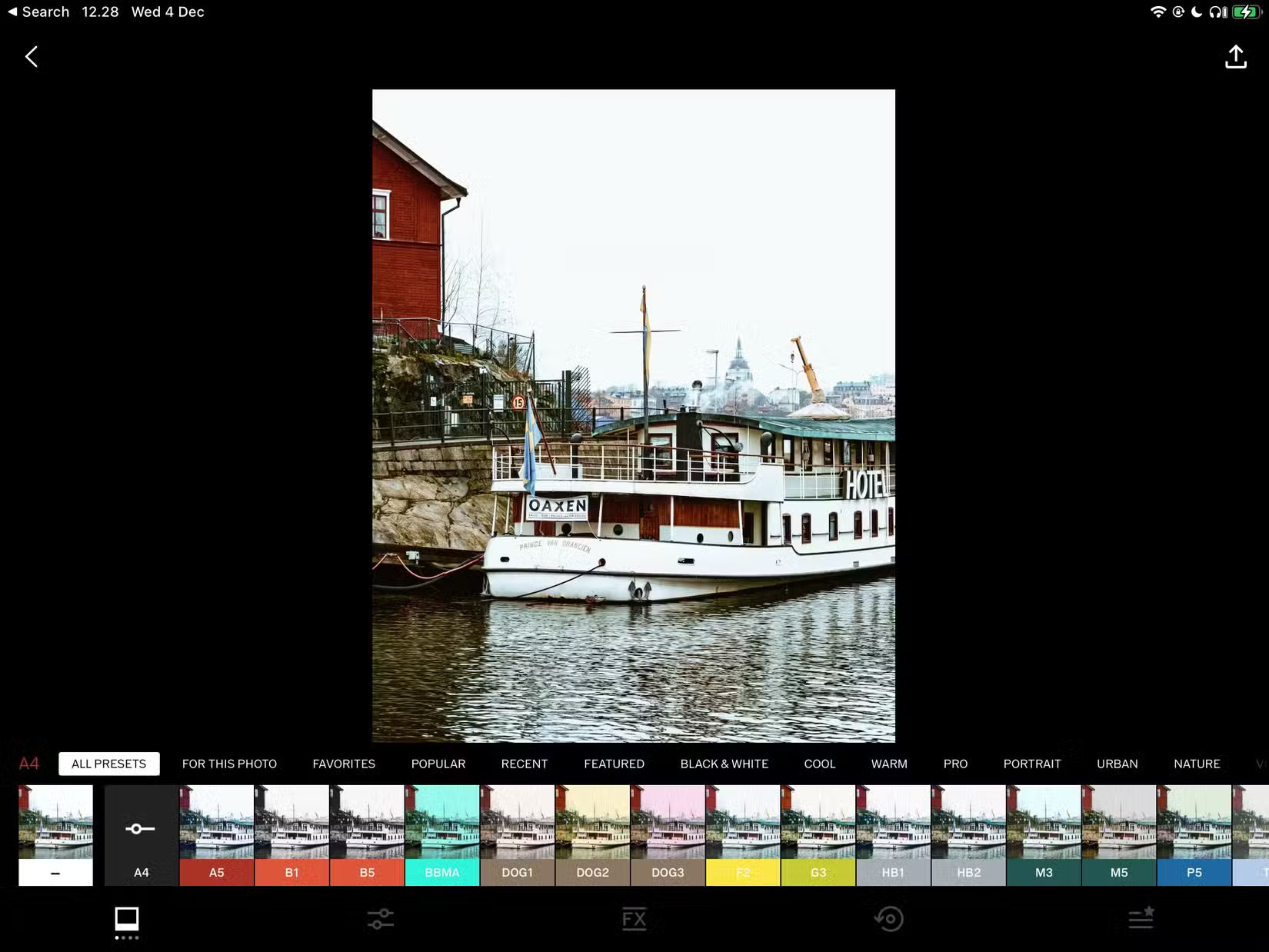Apply the A5 preset

[x=216, y=835]
